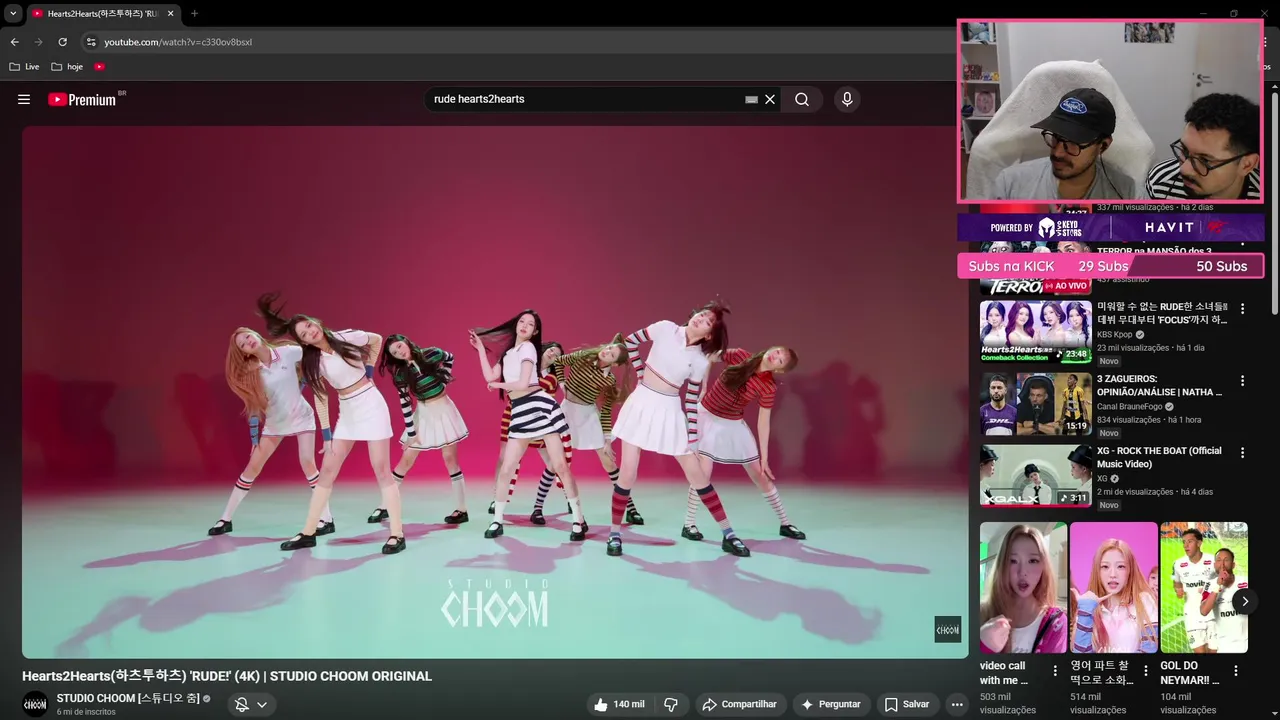The width and height of the screenshot is (1280, 720).
Task: Open options for video call short
Action: click(1055, 671)
